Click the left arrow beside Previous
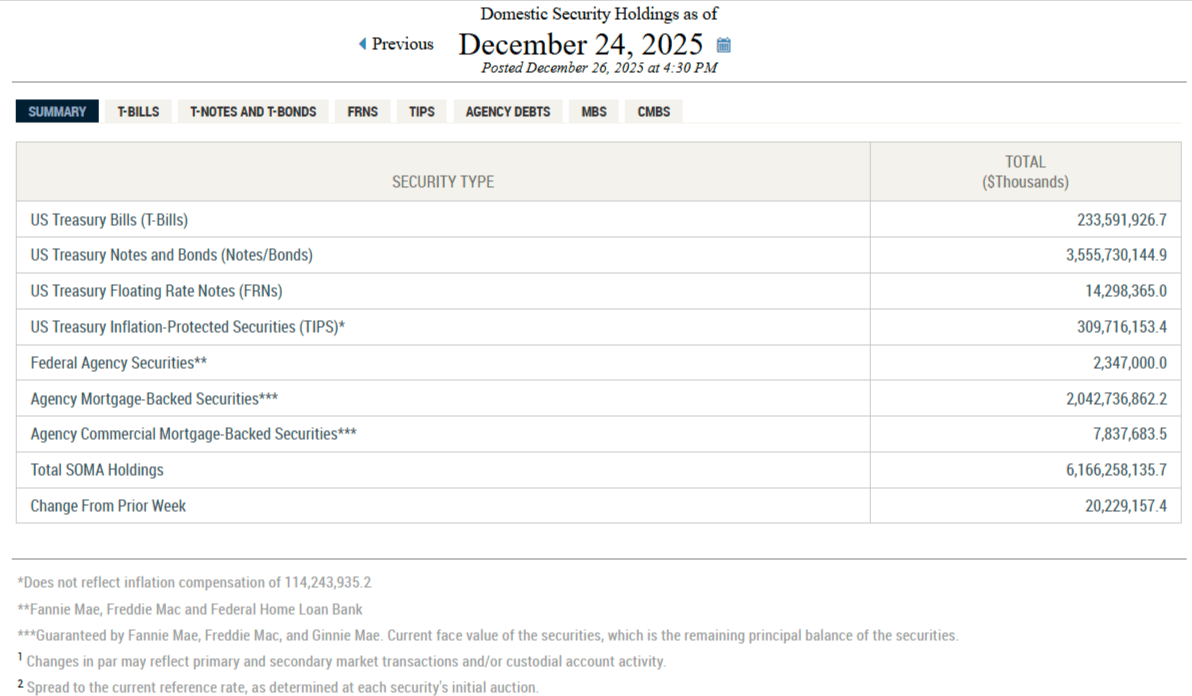Screen dimensions: 1192x696 click(362, 44)
